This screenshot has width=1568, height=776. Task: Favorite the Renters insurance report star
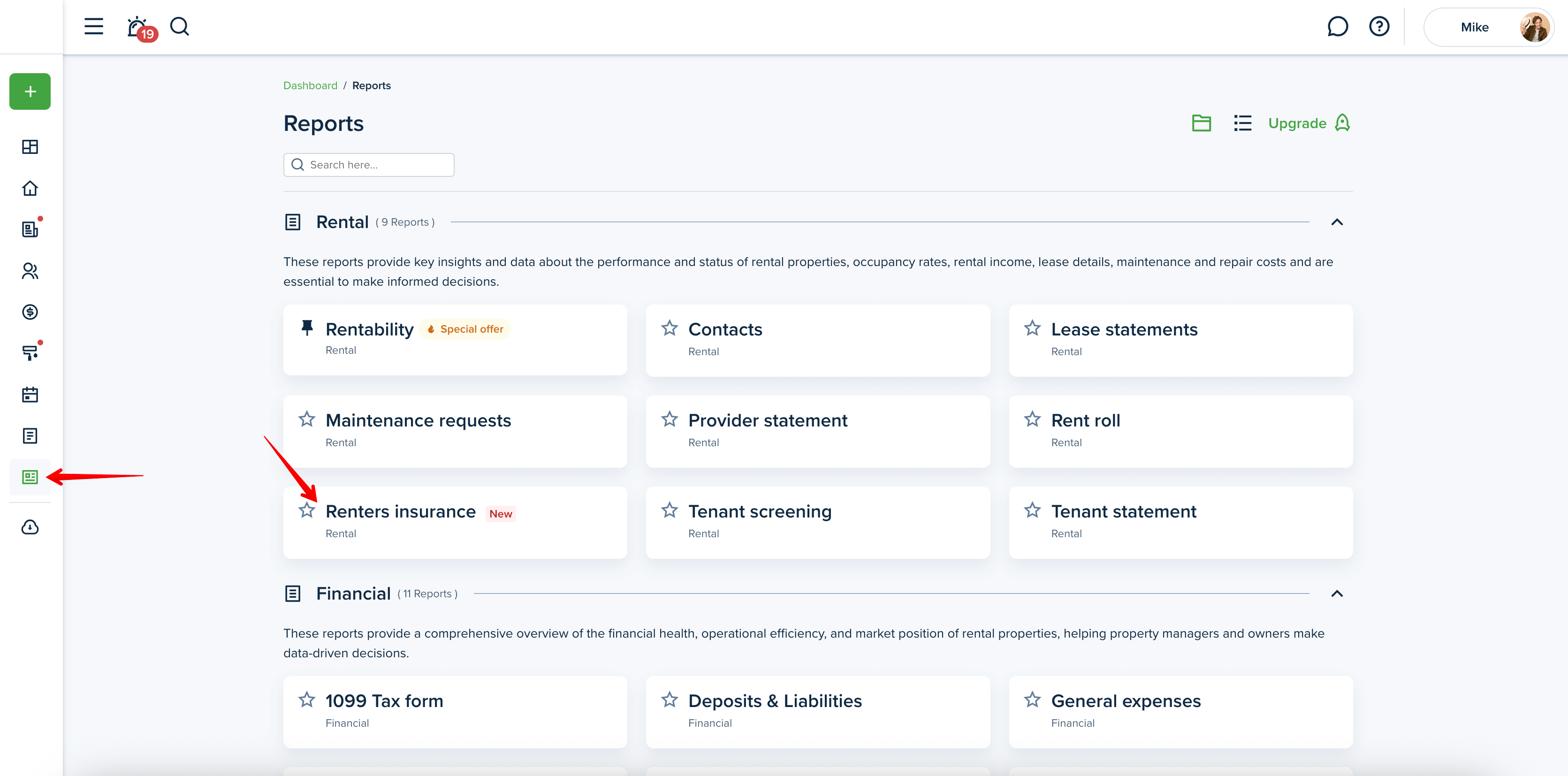click(307, 510)
